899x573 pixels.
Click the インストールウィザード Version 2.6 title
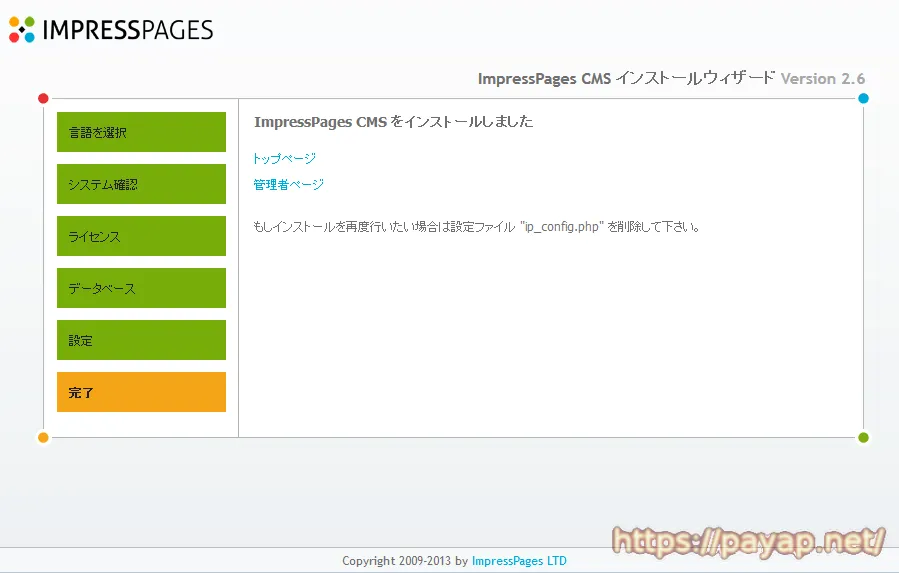point(671,78)
